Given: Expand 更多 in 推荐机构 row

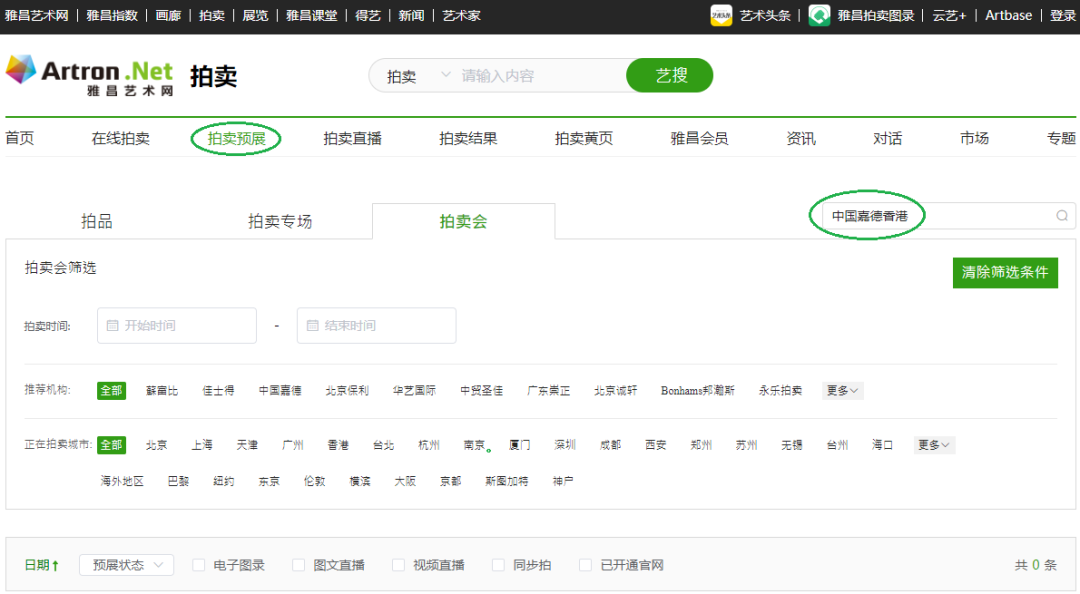Looking at the screenshot, I should click(x=842, y=391).
